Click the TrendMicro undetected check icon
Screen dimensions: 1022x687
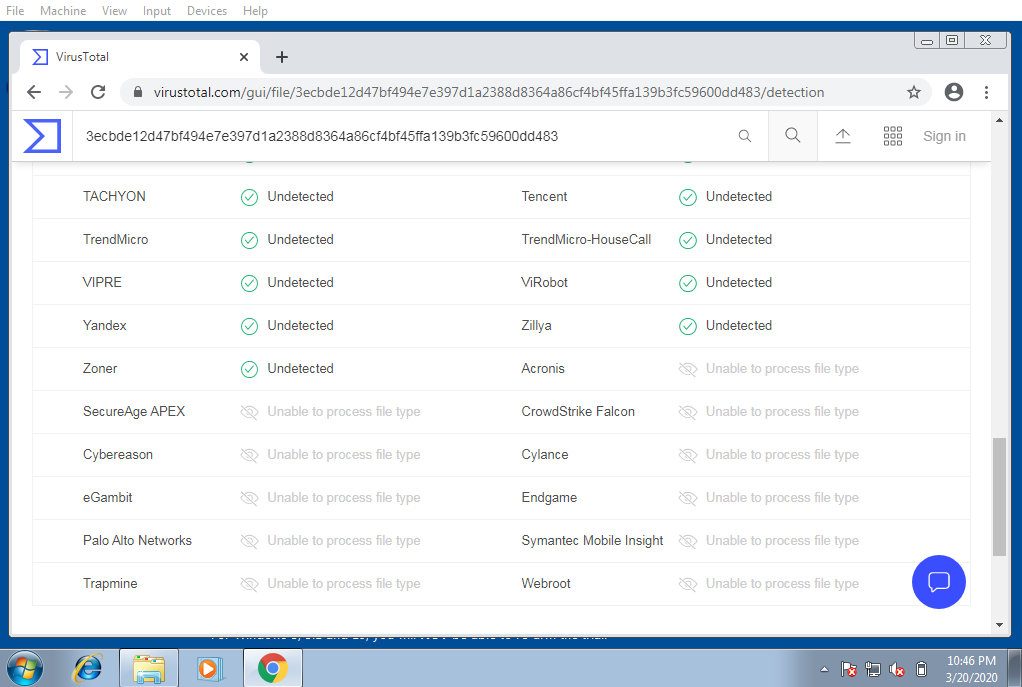[x=250, y=240]
